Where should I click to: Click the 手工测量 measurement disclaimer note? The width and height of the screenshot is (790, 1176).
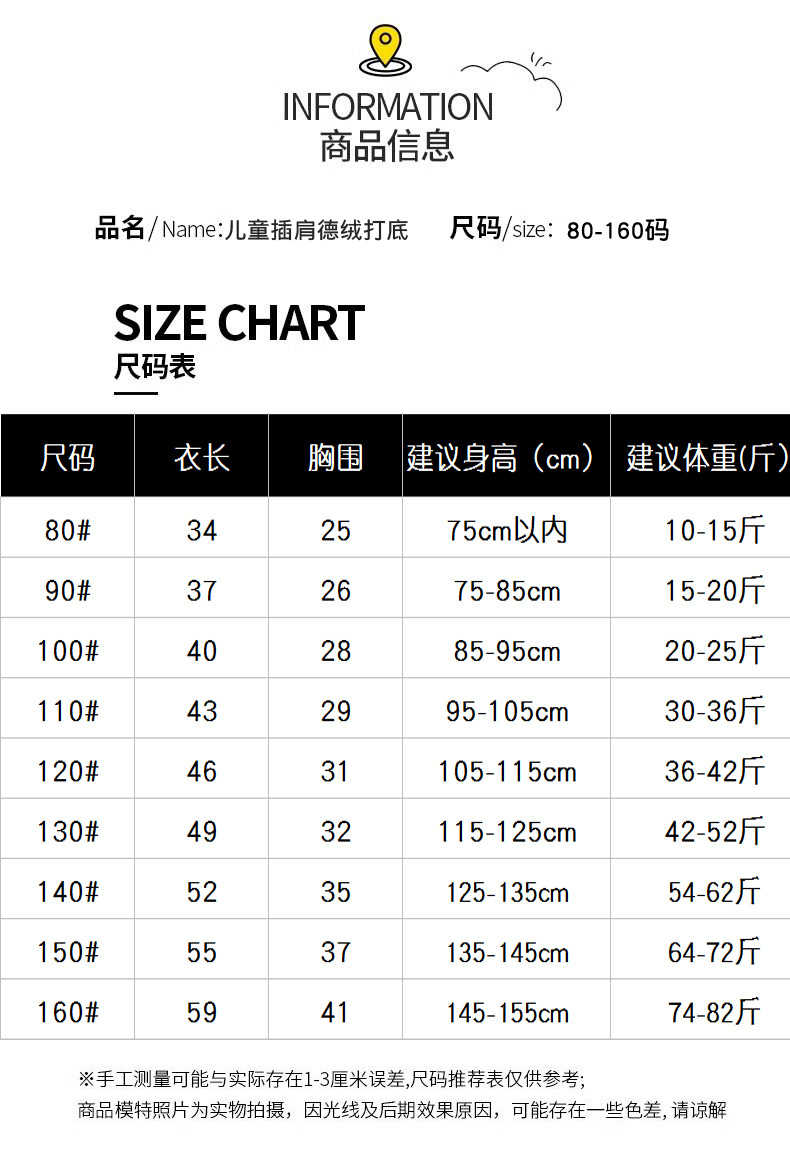[331, 1079]
